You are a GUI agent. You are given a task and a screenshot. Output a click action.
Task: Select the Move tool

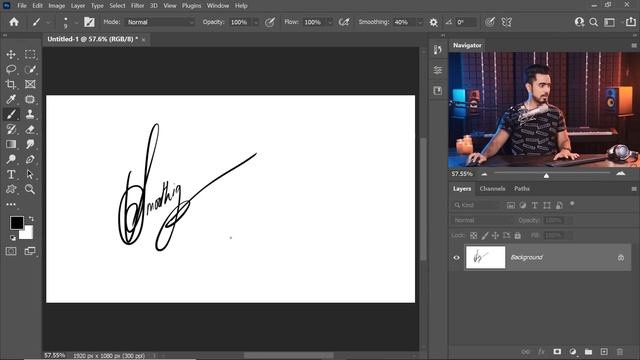(x=11, y=54)
